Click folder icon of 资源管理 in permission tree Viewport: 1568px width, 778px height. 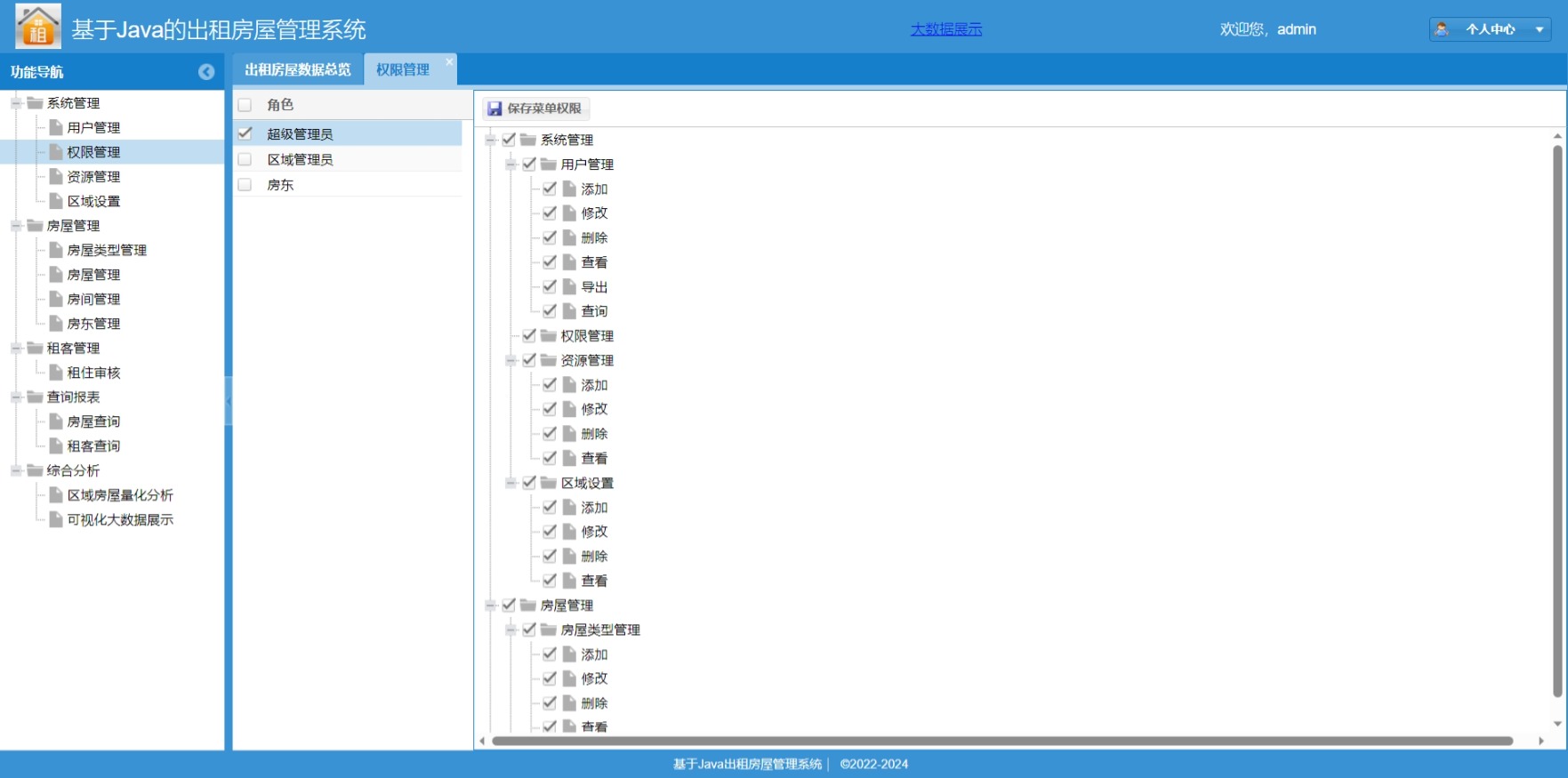[x=549, y=360]
